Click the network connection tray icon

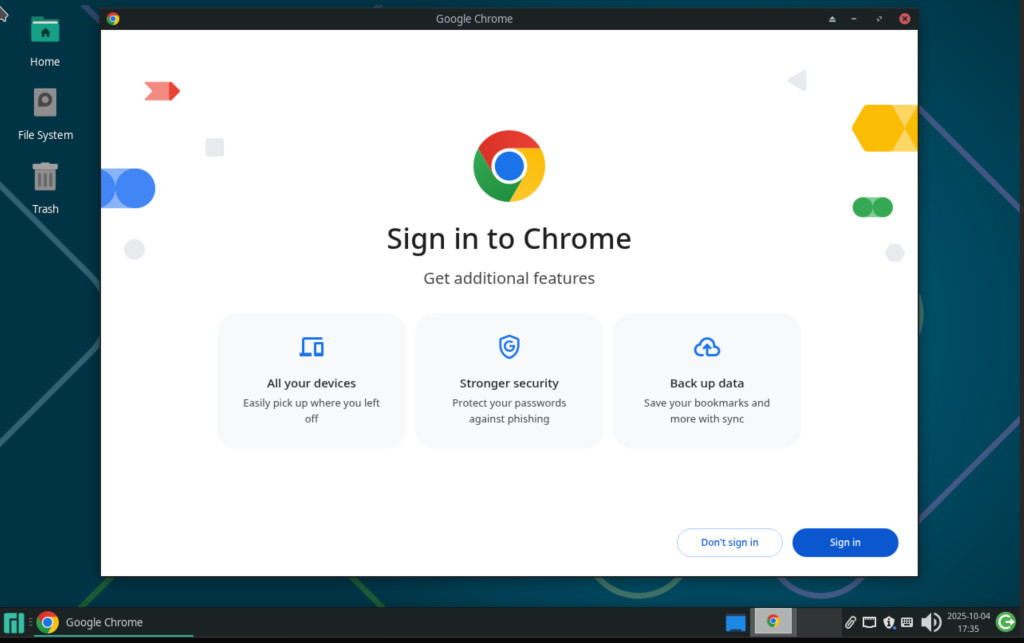870,623
